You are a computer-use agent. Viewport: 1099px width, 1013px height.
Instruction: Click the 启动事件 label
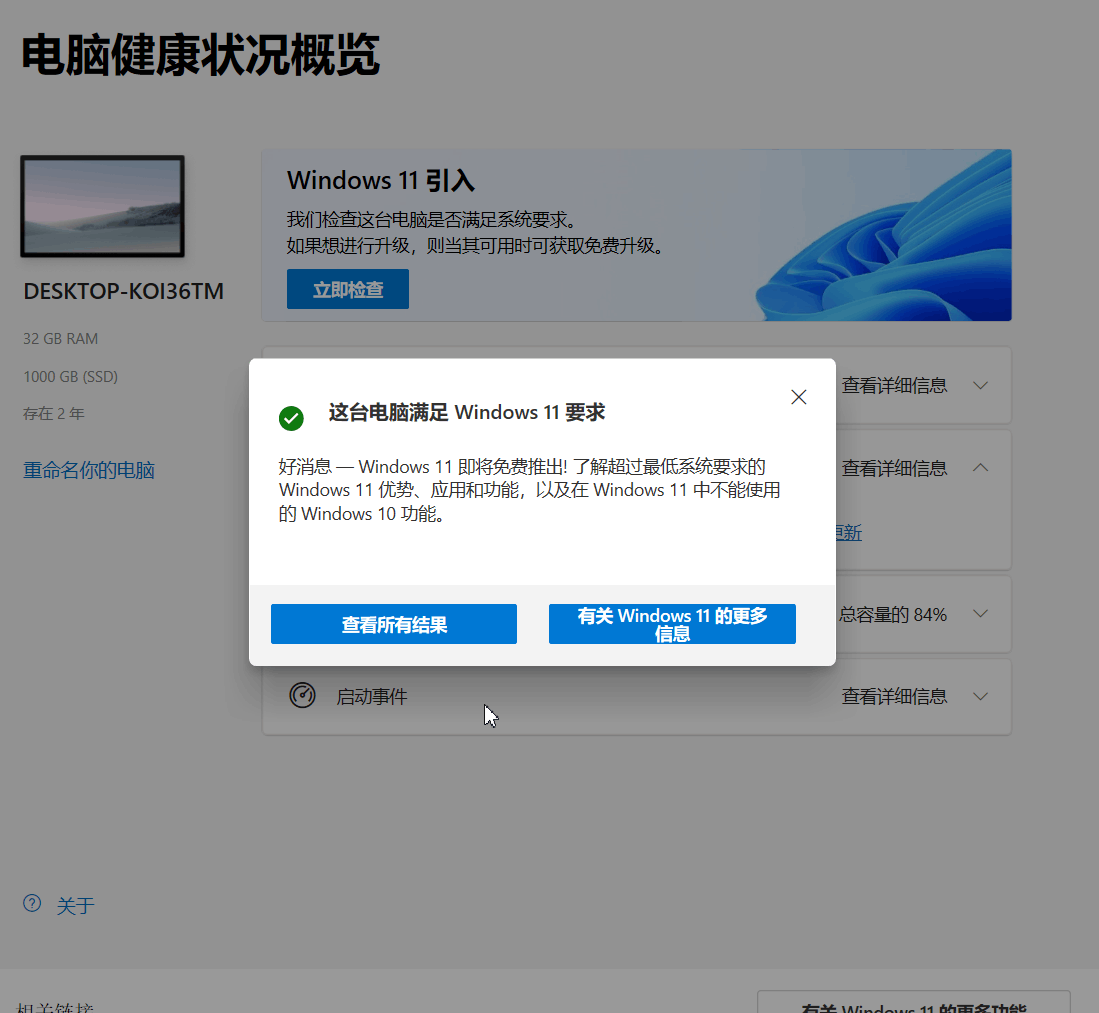pyautogui.click(x=371, y=696)
